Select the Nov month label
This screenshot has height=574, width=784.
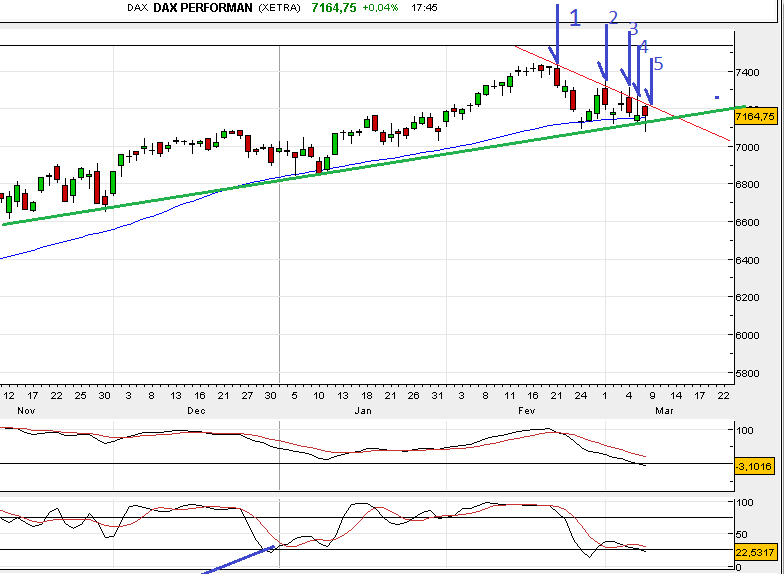point(26,410)
